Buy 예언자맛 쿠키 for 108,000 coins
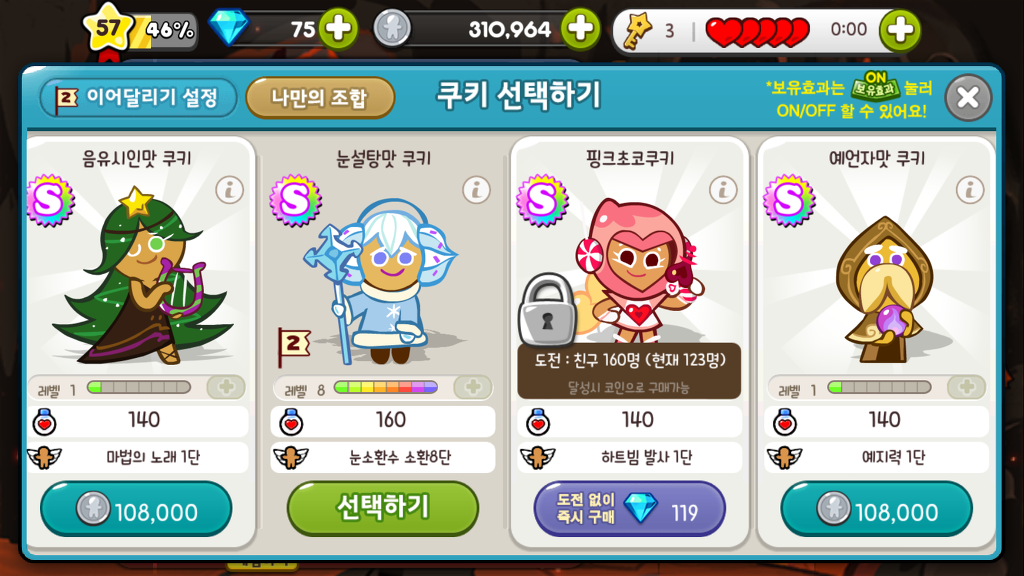 [876, 509]
